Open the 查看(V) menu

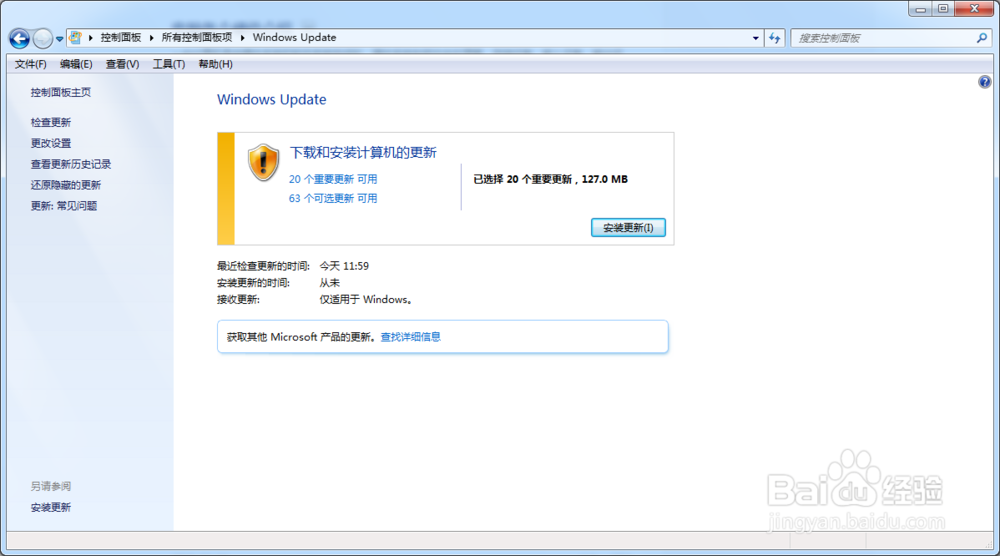pyautogui.click(x=122, y=64)
